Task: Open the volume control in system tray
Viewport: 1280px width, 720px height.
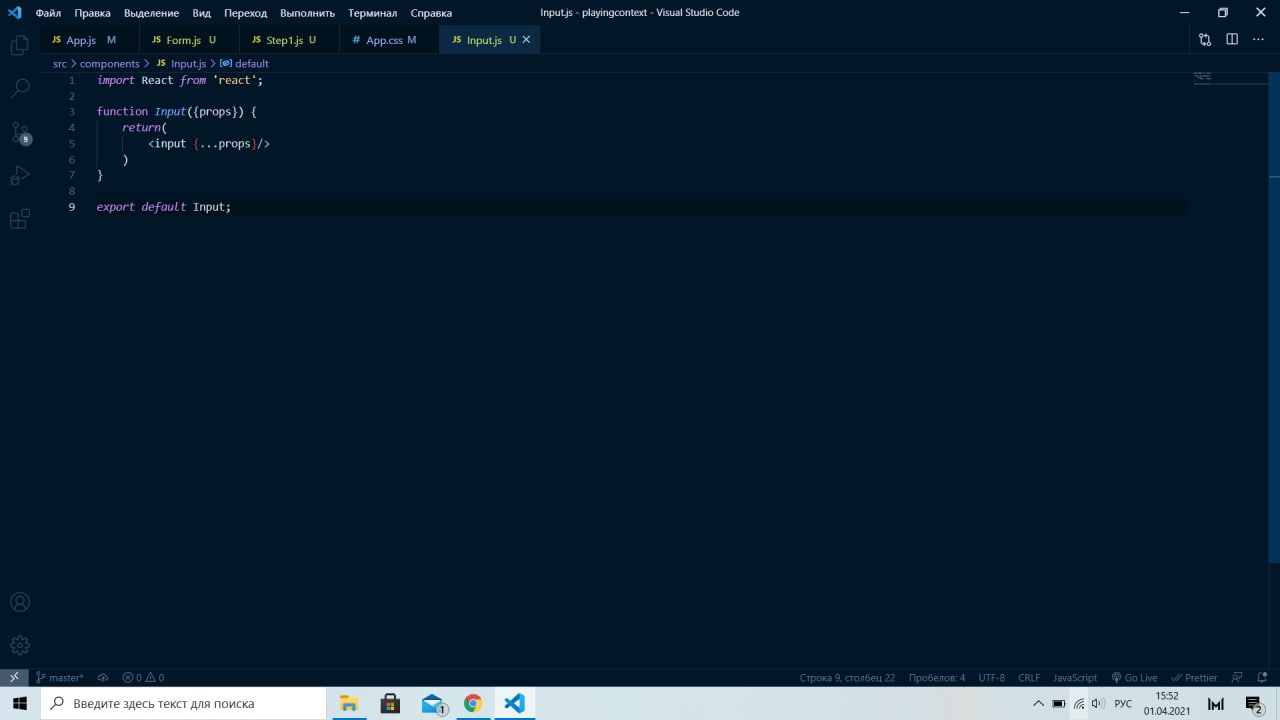Action: [x=1098, y=703]
